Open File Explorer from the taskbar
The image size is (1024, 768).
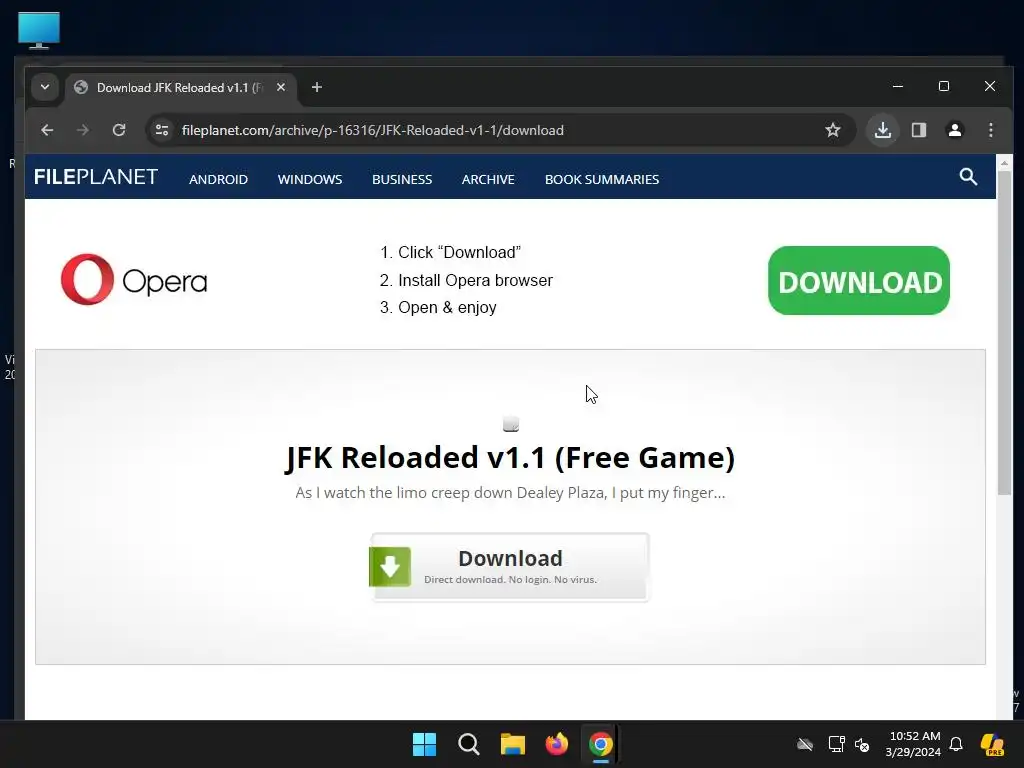point(513,744)
